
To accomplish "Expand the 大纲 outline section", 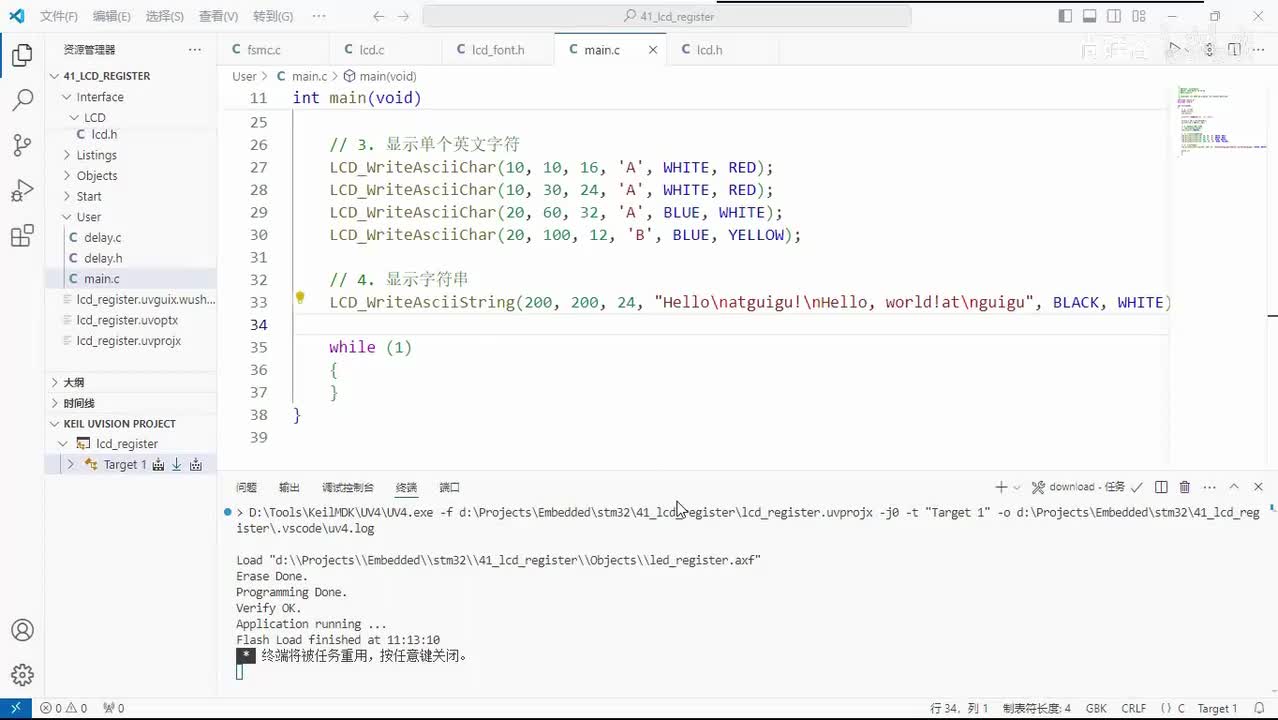I will click(x=74, y=382).
